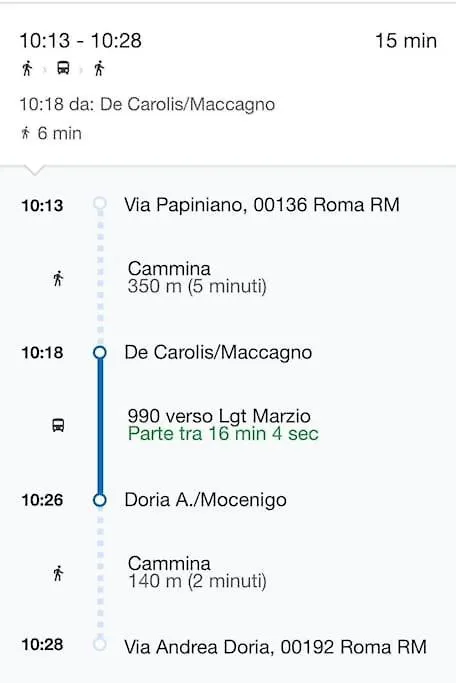
Task: Select the Doria A./Mocenigo stop circle marker
Action: click(x=100, y=500)
